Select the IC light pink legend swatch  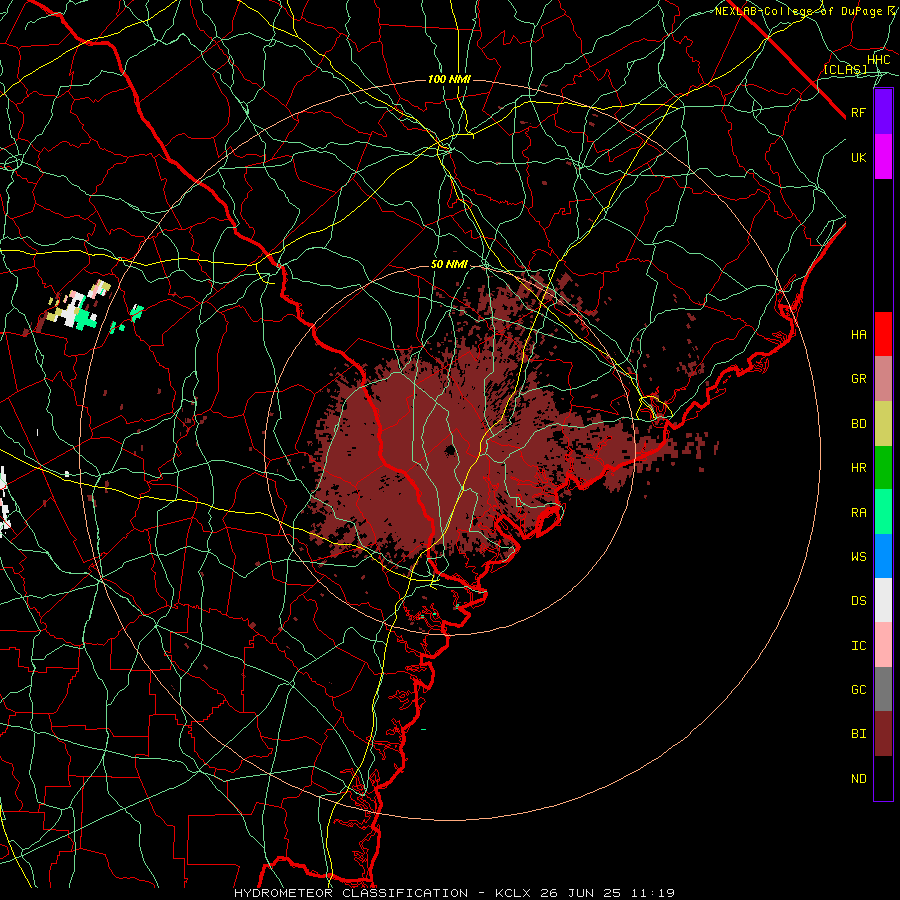click(883, 645)
